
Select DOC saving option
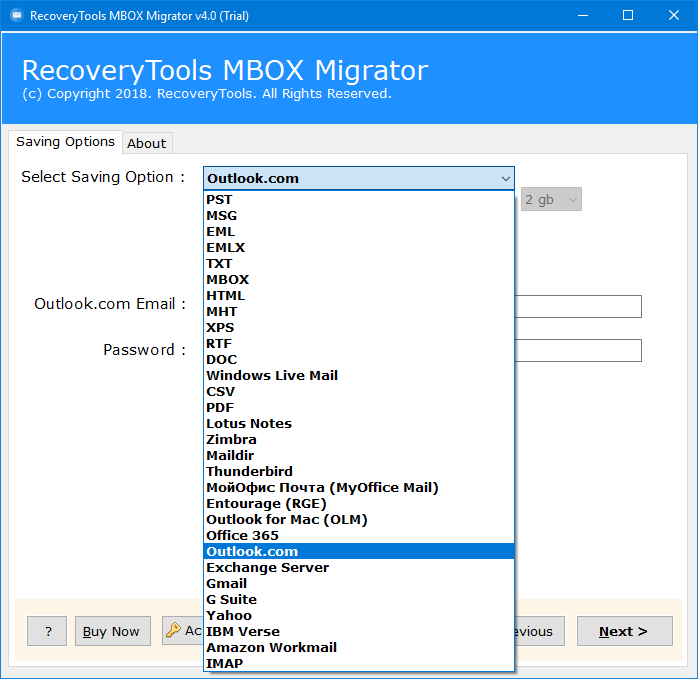(x=359, y=359)
